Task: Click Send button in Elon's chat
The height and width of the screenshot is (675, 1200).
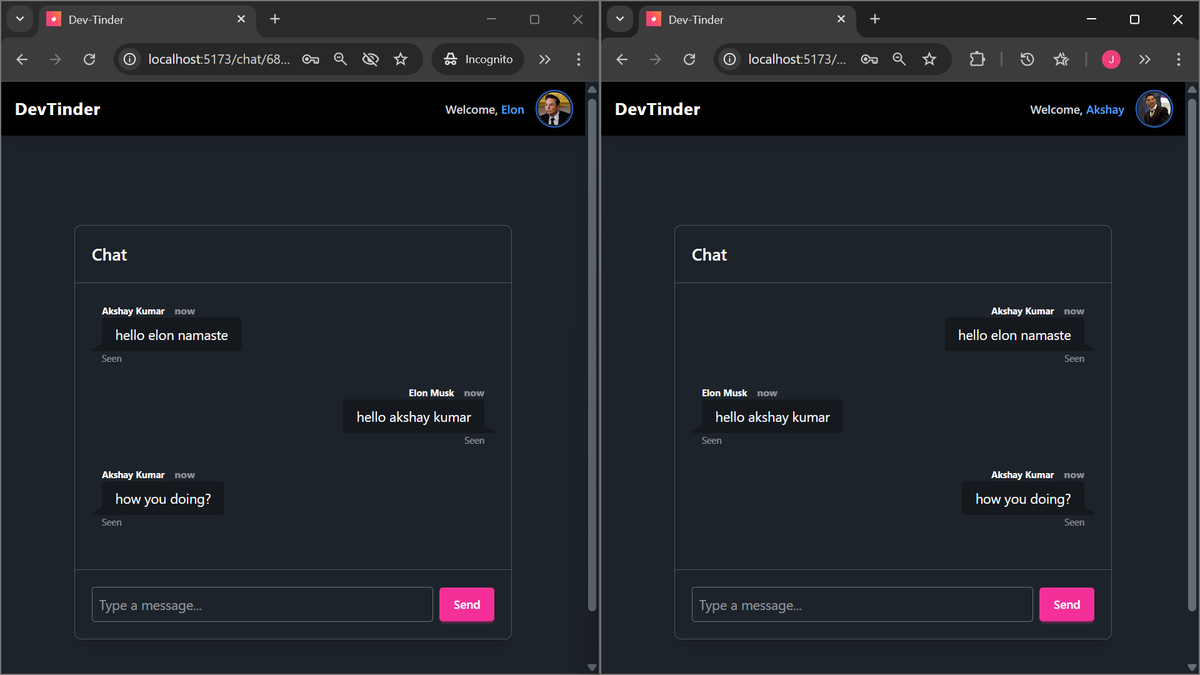Action: tap(467, 605)
